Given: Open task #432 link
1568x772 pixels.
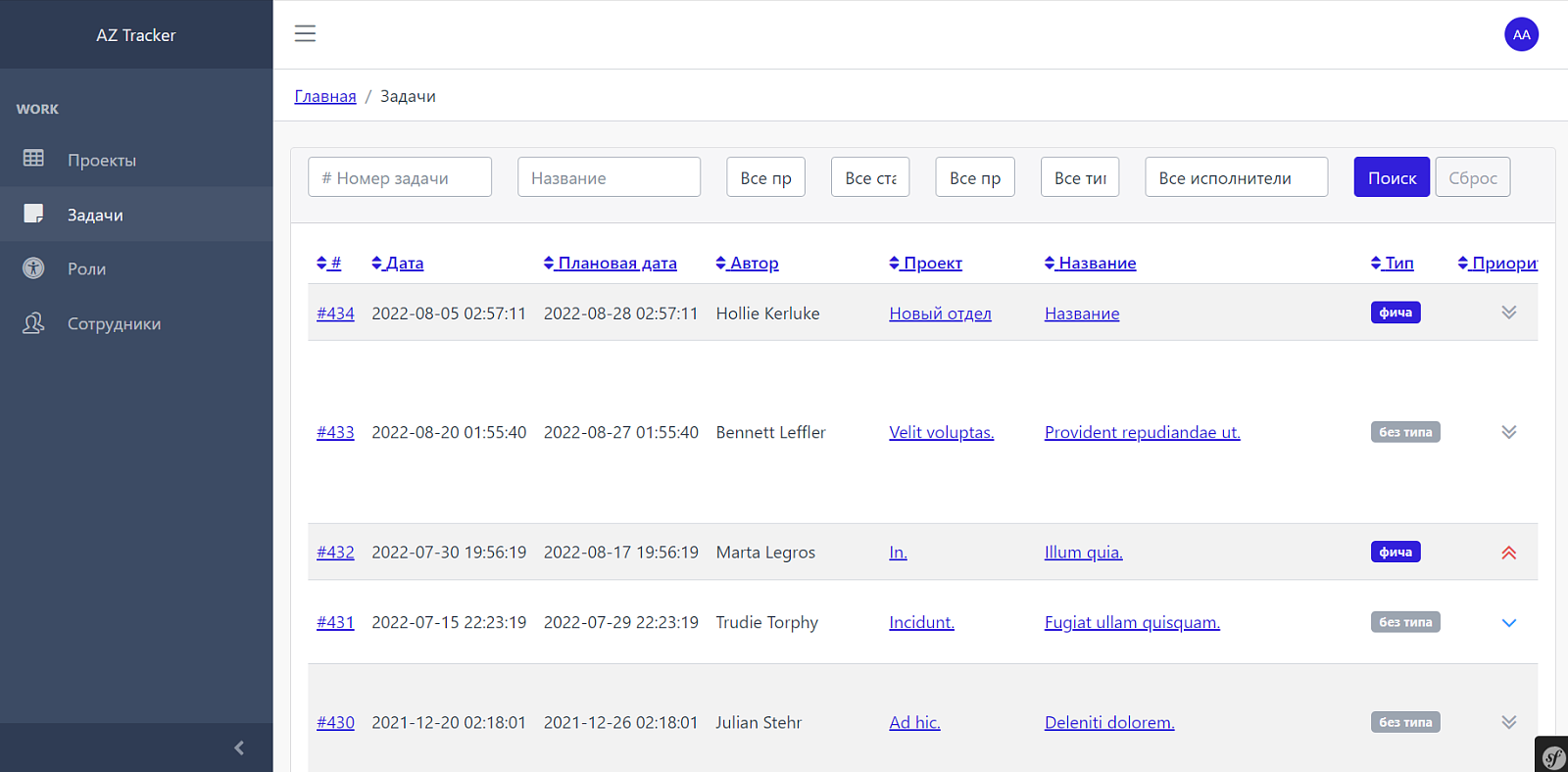Looking at the screenshot, I should [335, 553].
